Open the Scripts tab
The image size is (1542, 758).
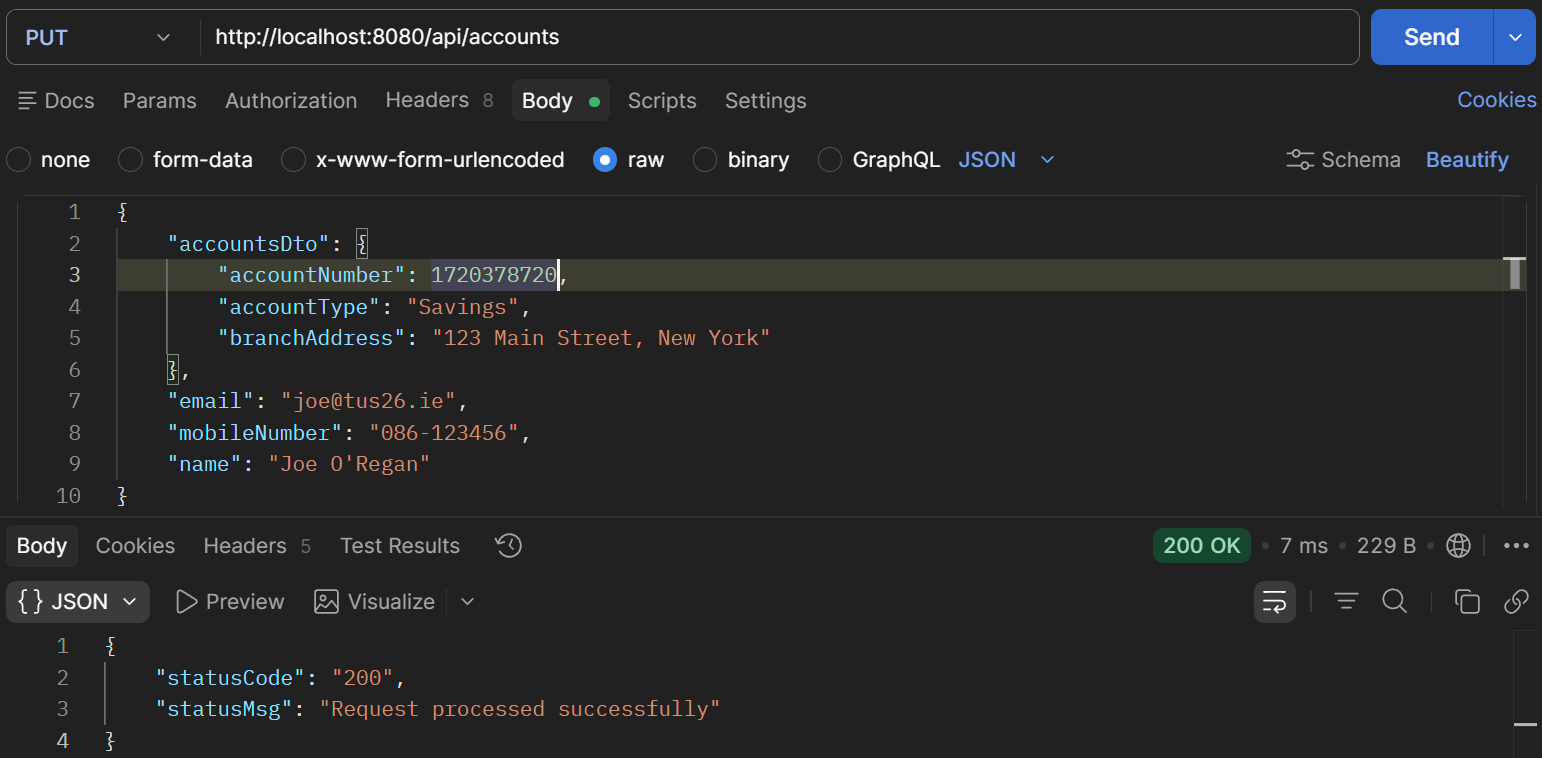pyautogui.click(x=662, y=101)
